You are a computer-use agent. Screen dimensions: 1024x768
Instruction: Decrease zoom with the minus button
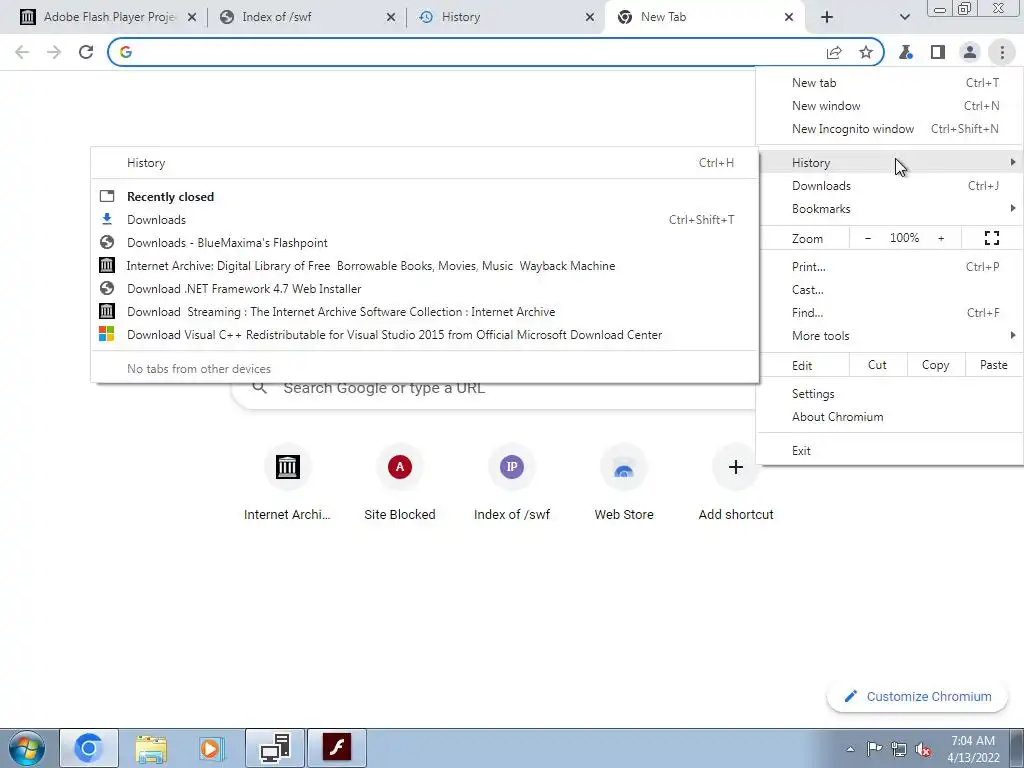[x=868, y=238]
